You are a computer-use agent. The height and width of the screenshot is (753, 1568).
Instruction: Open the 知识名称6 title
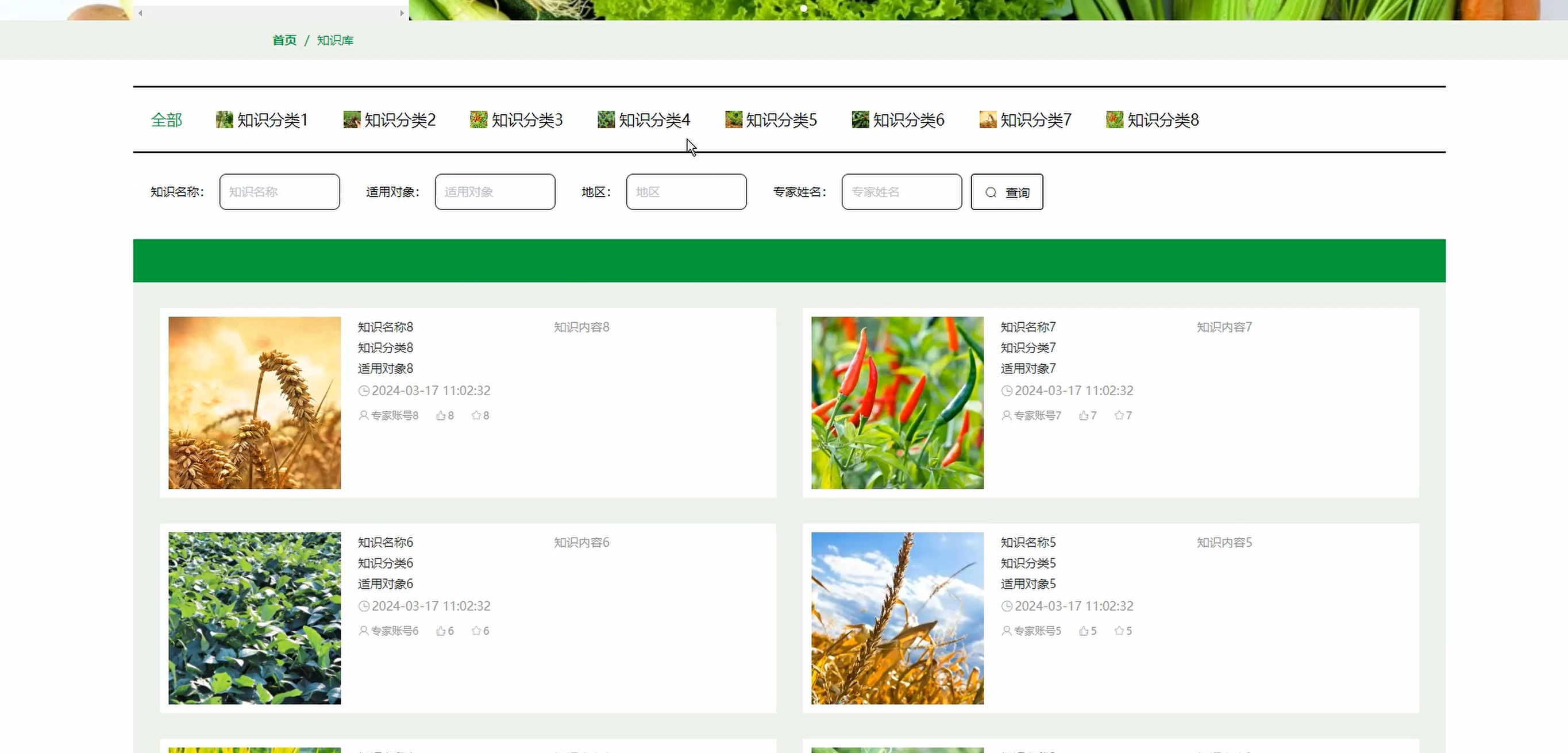[386, 542]
